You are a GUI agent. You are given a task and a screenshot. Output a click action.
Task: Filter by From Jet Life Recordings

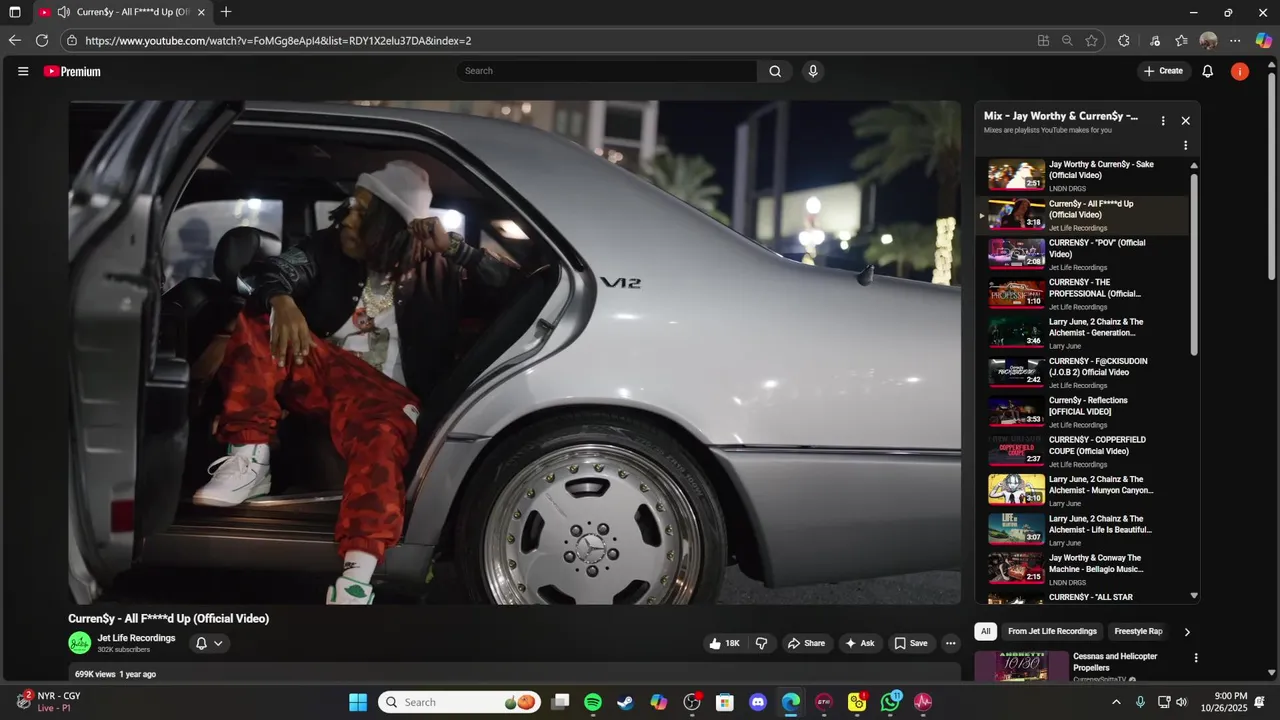(1052, 631)
